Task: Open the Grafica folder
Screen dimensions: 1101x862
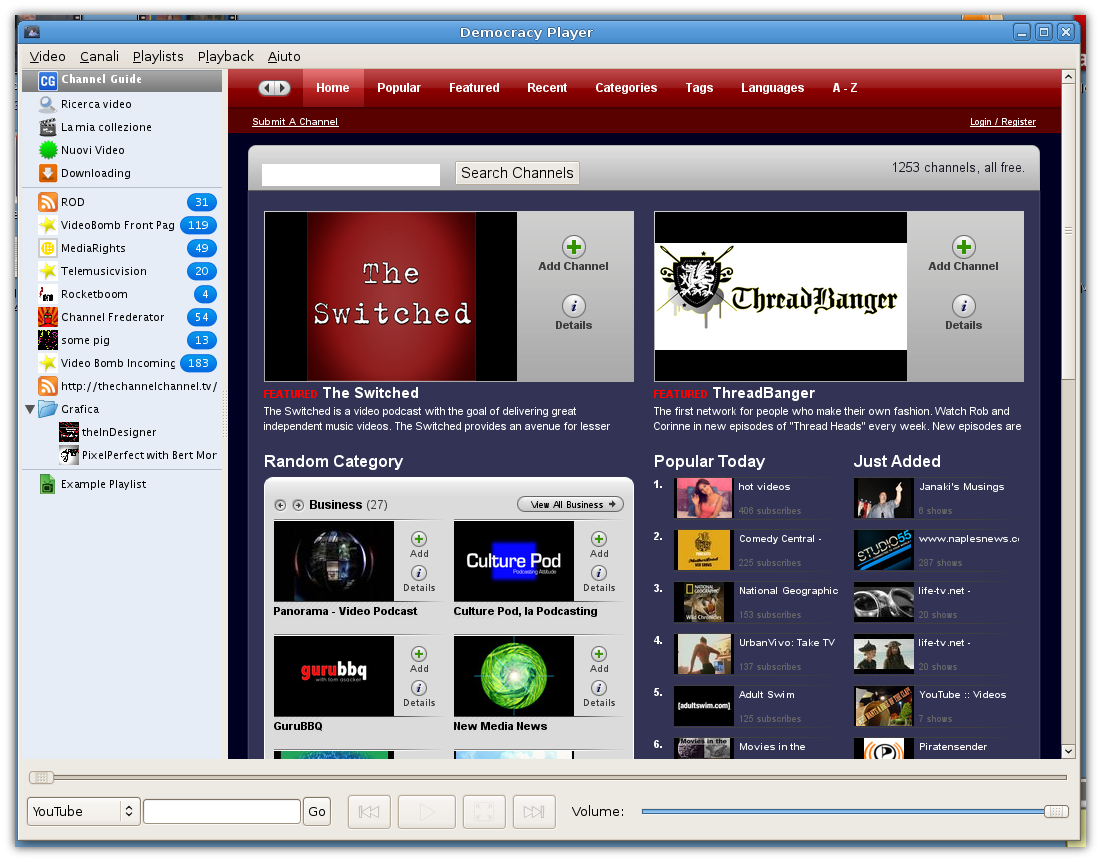Action: coord(121,409)
